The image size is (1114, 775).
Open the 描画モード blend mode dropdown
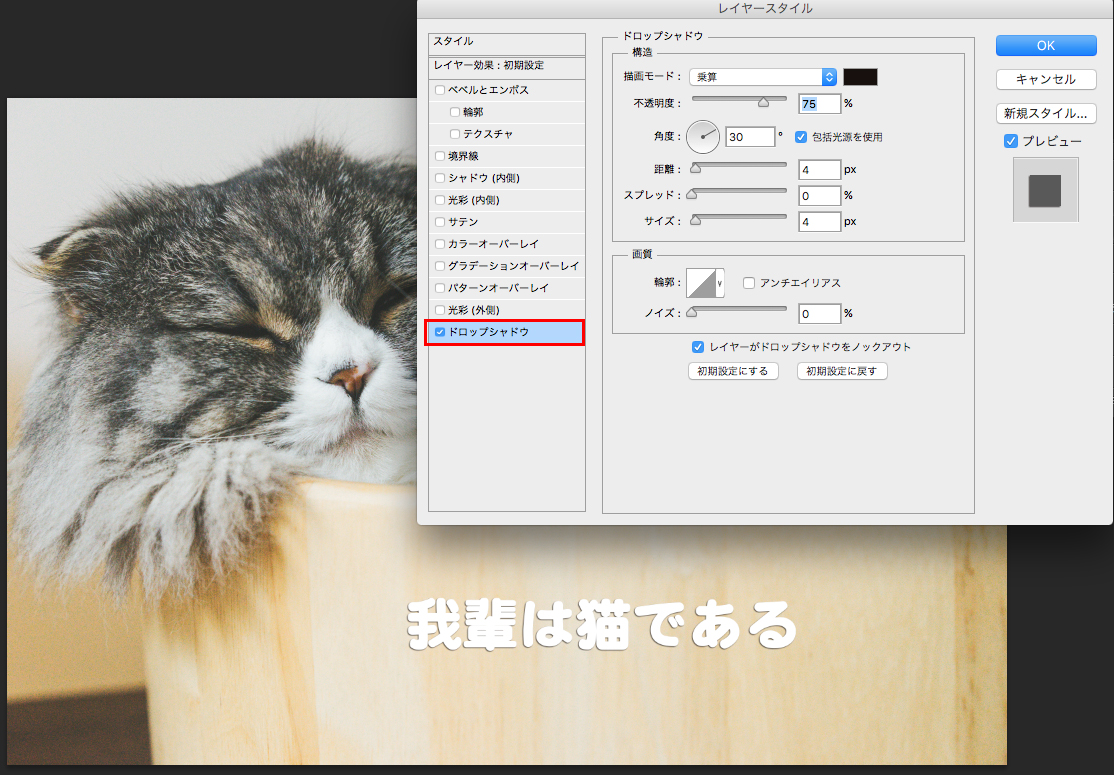coord(762,77)
